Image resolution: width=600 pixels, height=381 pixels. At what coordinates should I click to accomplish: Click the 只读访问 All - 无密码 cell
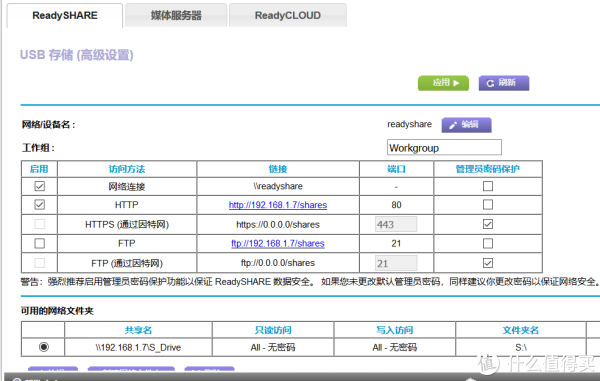pyautogui.click(x=273, y=347)
